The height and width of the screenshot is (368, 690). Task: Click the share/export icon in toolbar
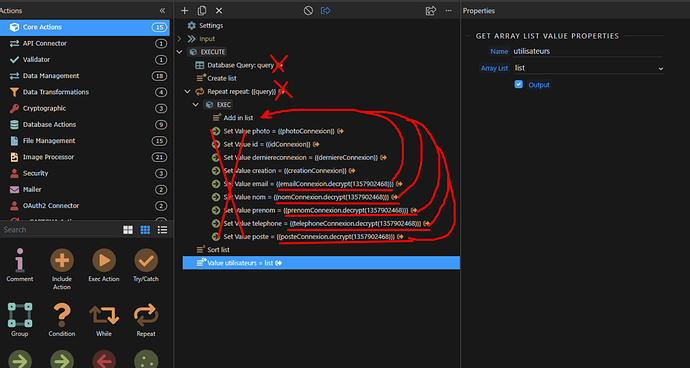(431, 11)
